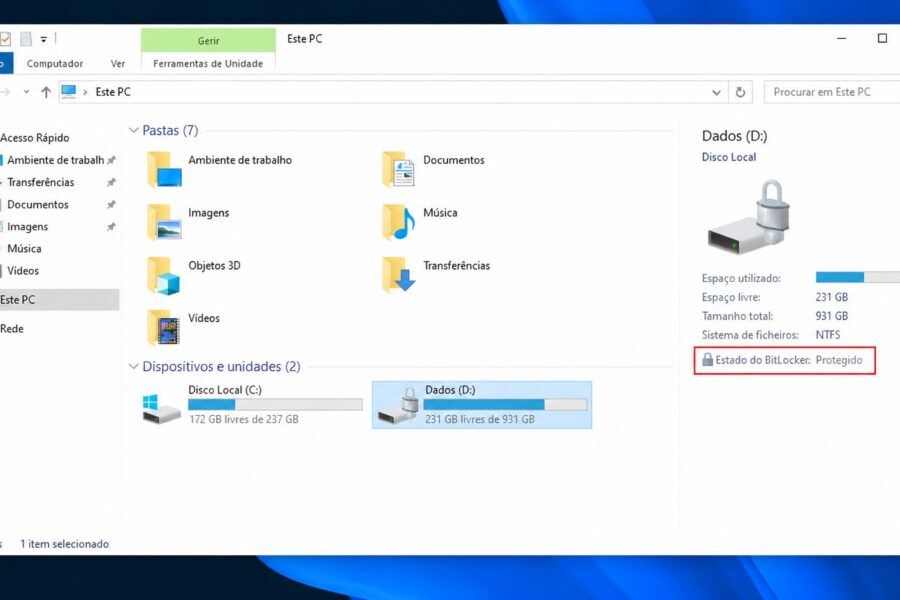Select the Dados (D:) locked drive icon
This screenshot has width=900, height=600.
coord(398,406)
